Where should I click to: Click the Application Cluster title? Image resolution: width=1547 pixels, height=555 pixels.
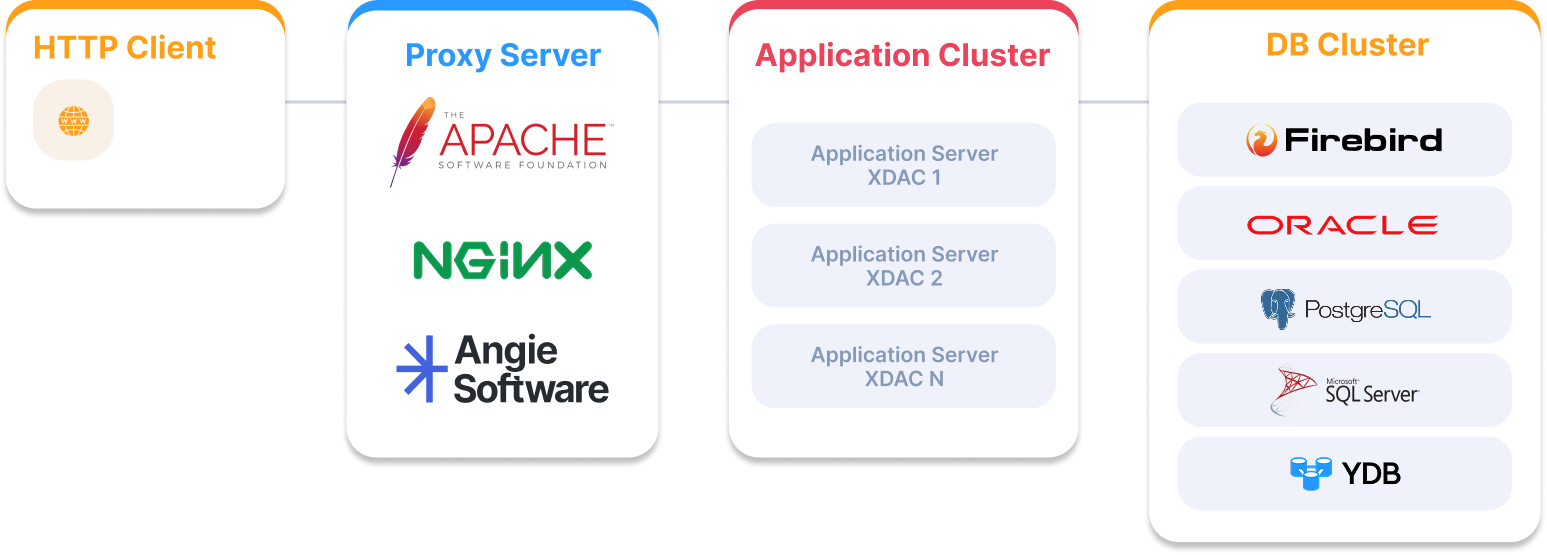pyautogui.click(x=903, y=55)
